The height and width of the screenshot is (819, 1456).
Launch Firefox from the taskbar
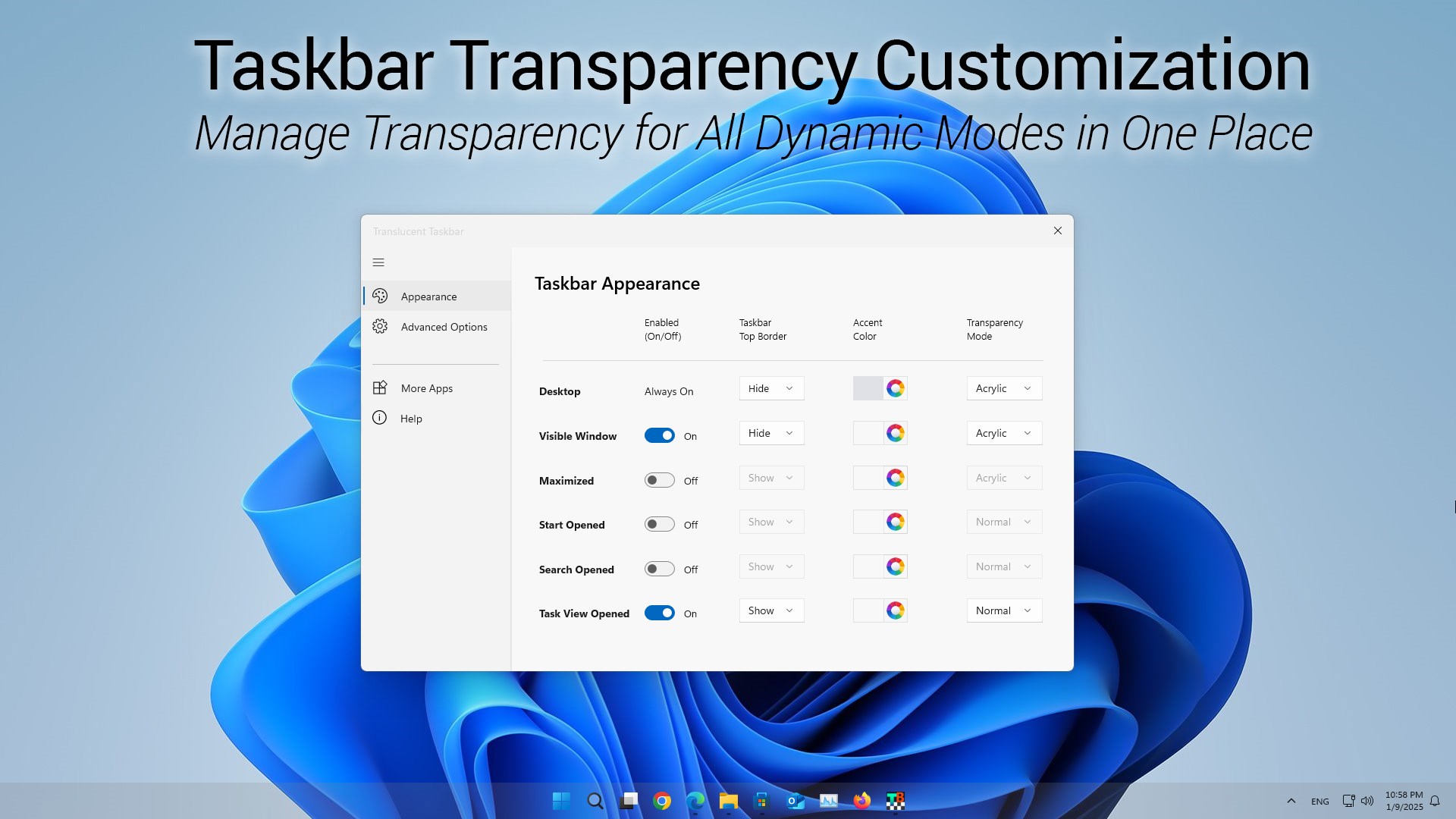[862, 801]
